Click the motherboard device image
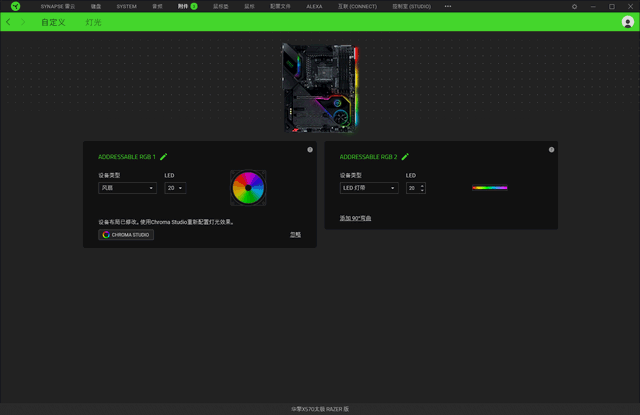 320,87
